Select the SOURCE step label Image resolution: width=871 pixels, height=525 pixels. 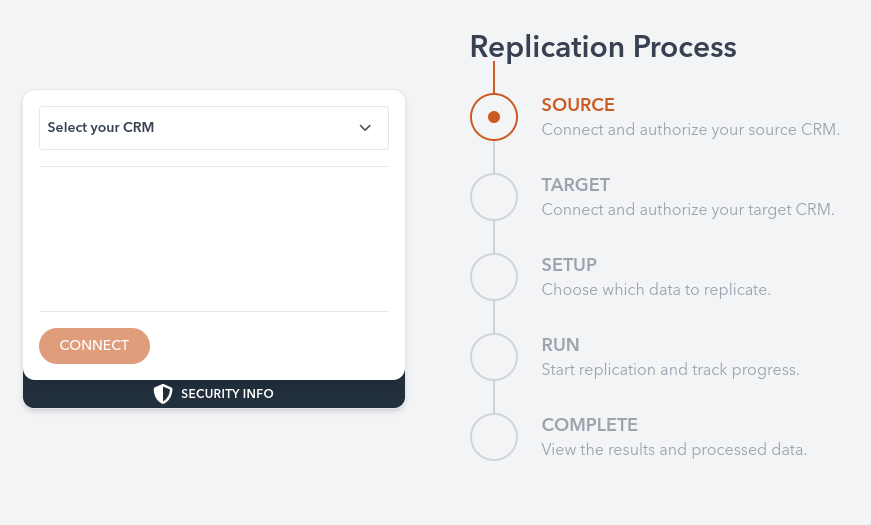[x=578, y=105]
